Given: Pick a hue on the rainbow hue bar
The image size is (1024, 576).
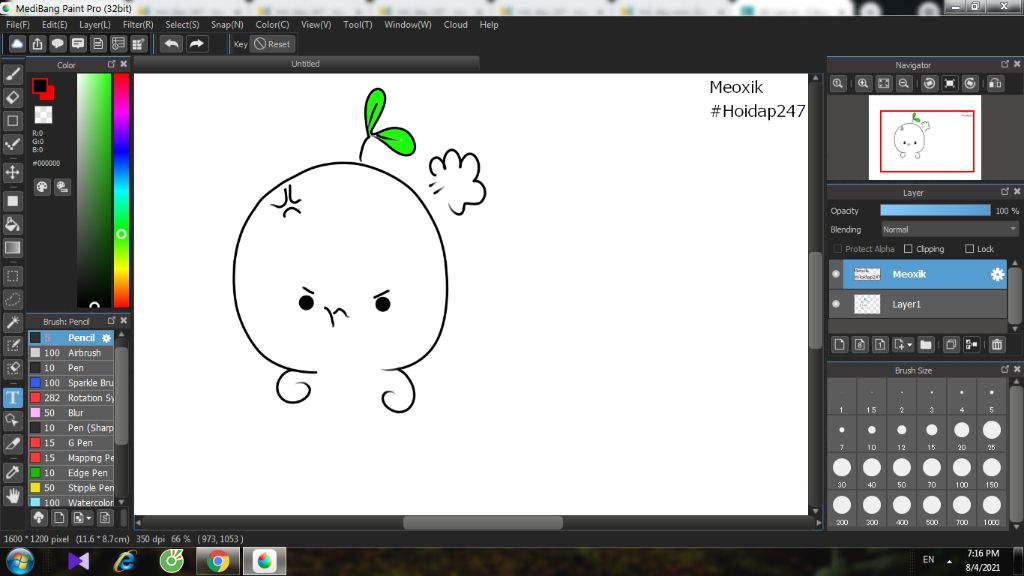Looking at the screenshot, I should [121, 190].
